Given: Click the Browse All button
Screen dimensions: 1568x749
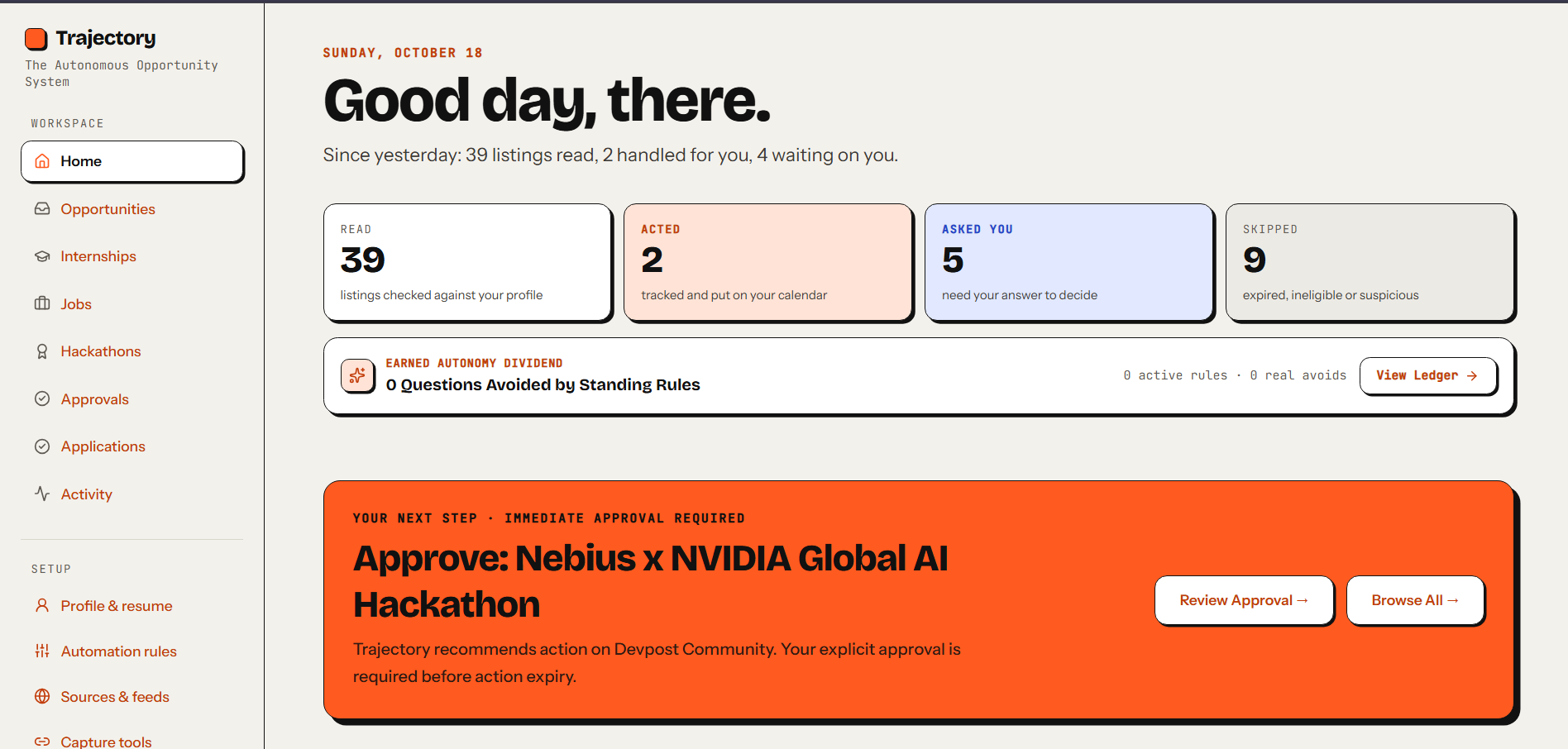Looking at the screenshot, I should click(1415, 600).
